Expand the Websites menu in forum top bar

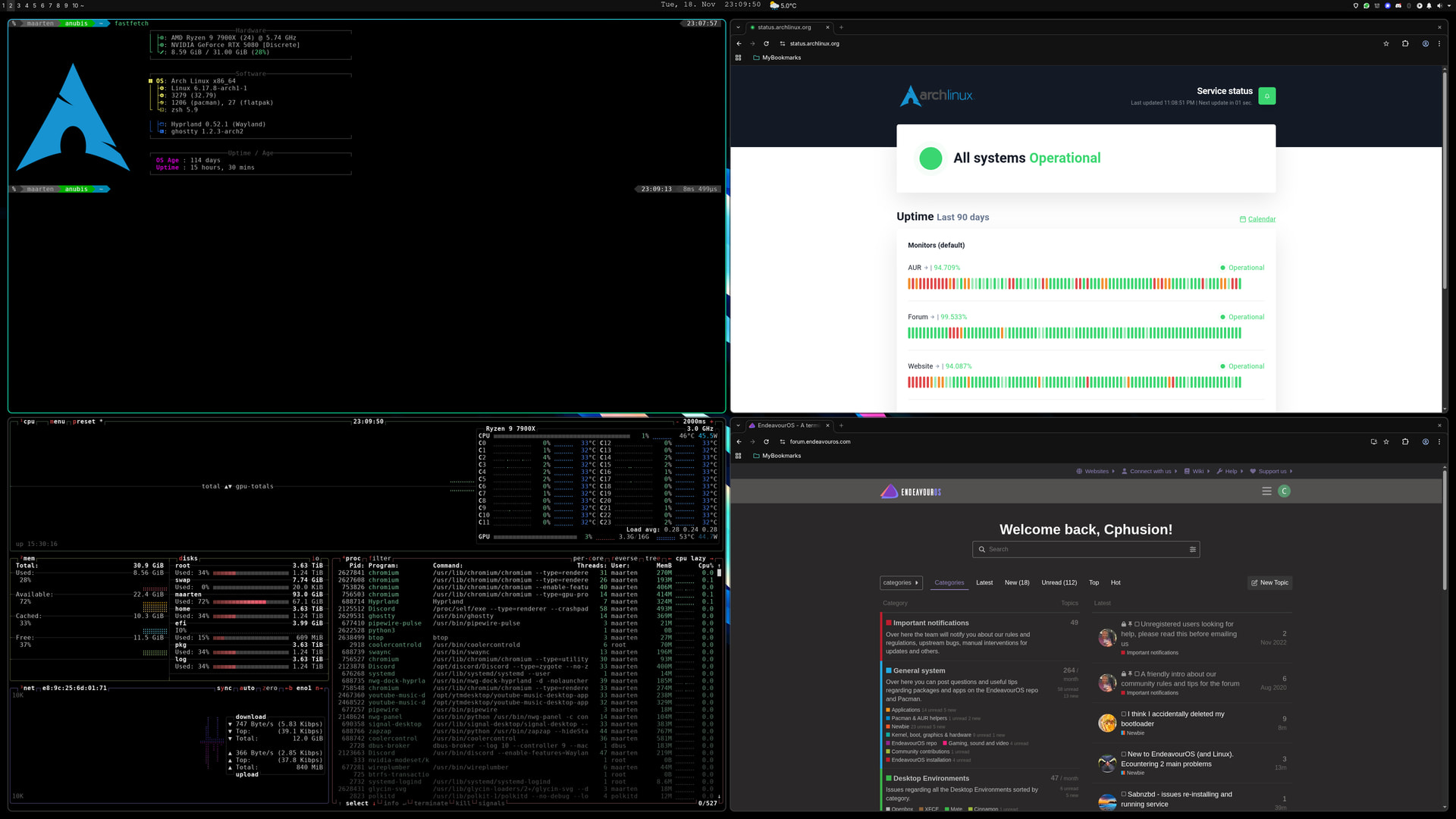[1096, 472]
